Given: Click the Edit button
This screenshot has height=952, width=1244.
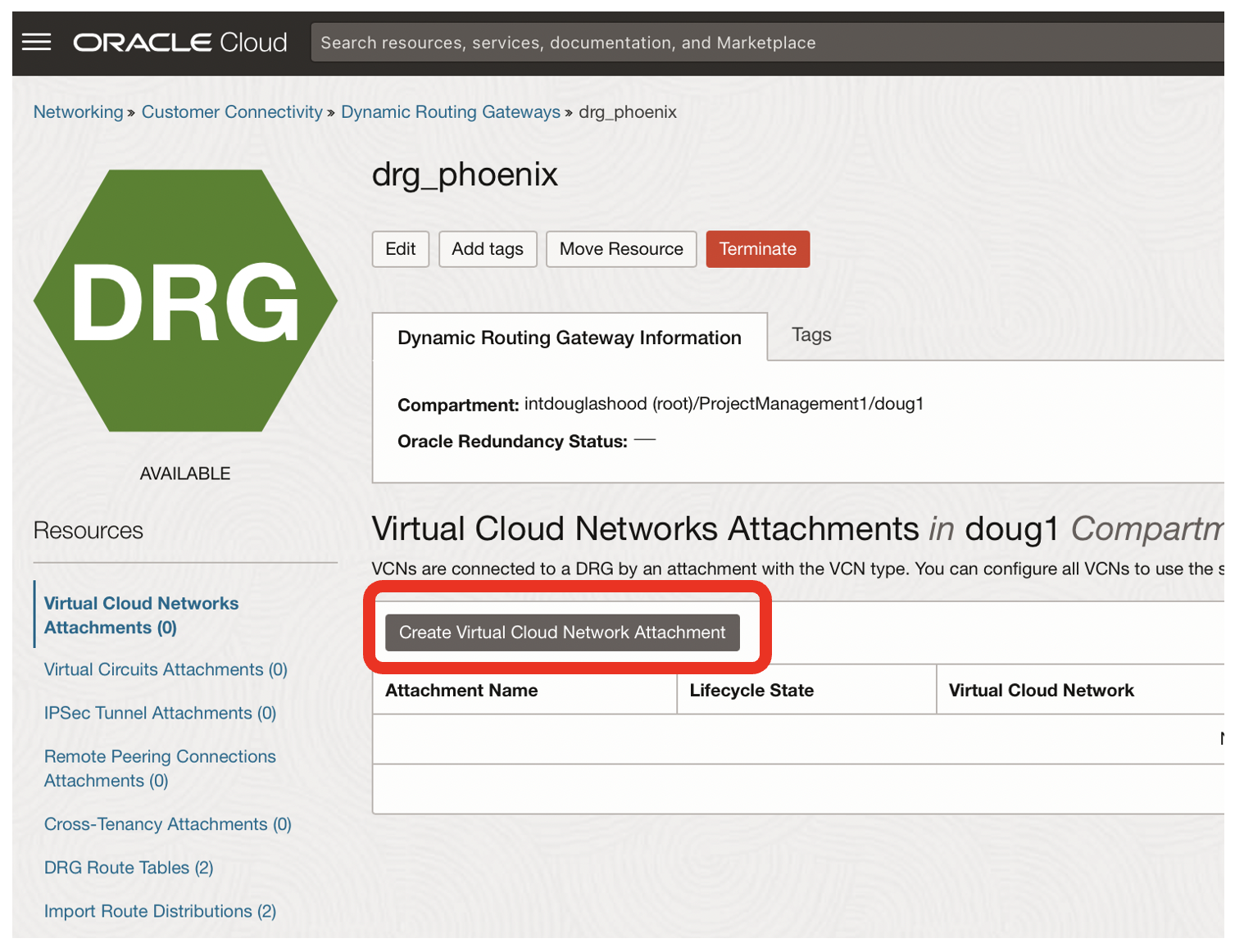Looking at the screenshot, I should click(x=401, y=249).
